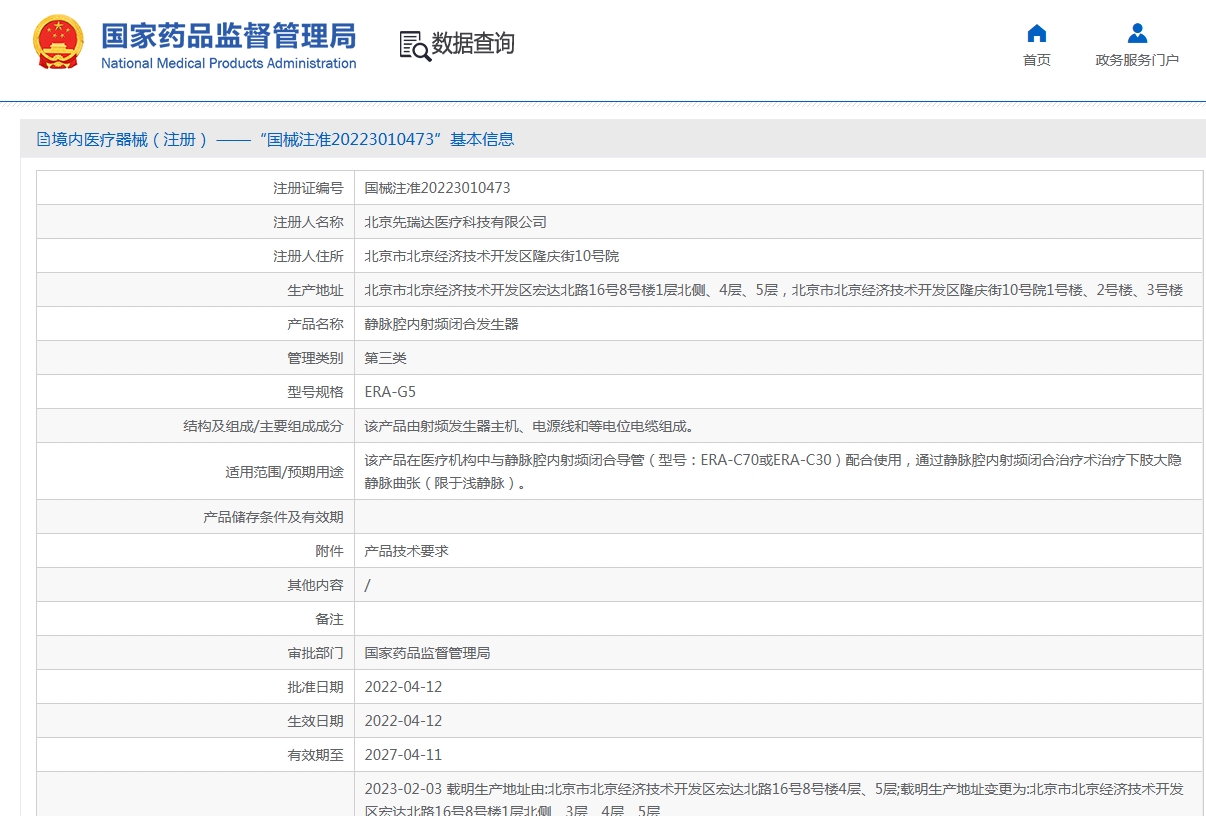This screenshot has height=816, width=1206.
Task: Click the document icon before 境内医疗器械
Action: pos(43,140)
